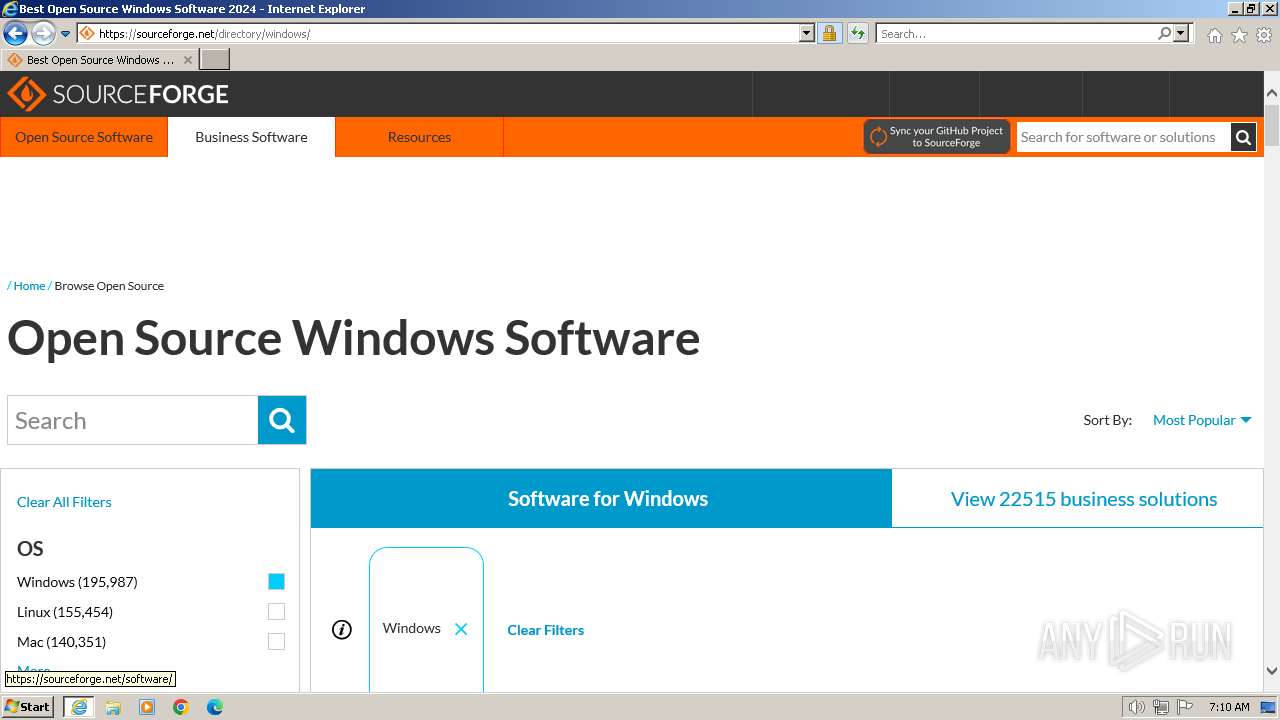Image resolution: width=1280 pixels, height=720 pixels.
Task: Open Favorites star icon
Action: pos(1239,35)
